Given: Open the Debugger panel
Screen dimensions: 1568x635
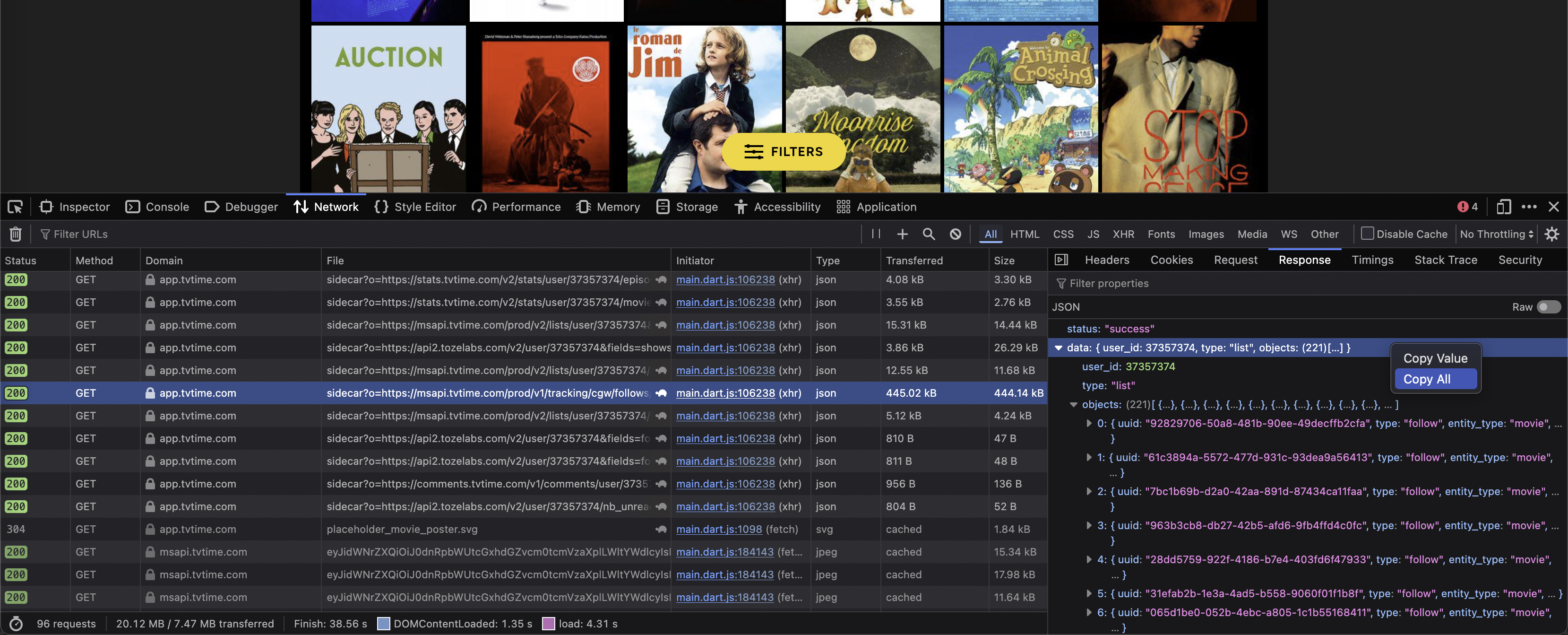Looking at the screenshot, I should click(x=241, y=207).
